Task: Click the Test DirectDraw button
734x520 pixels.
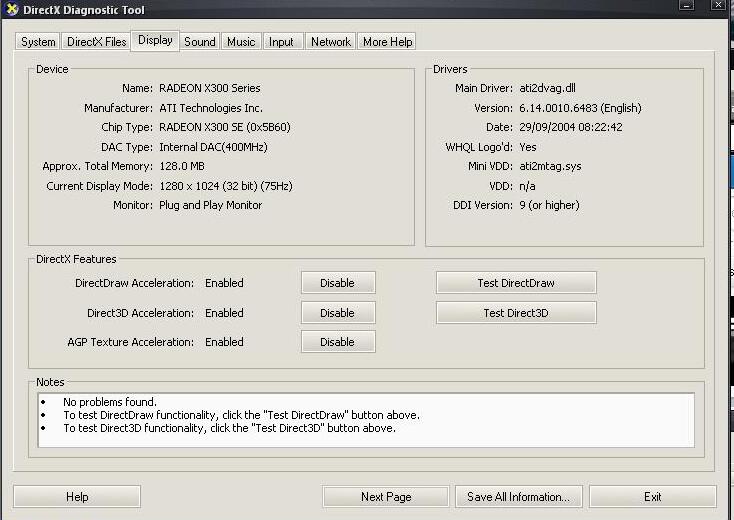Action: (516, 283)
